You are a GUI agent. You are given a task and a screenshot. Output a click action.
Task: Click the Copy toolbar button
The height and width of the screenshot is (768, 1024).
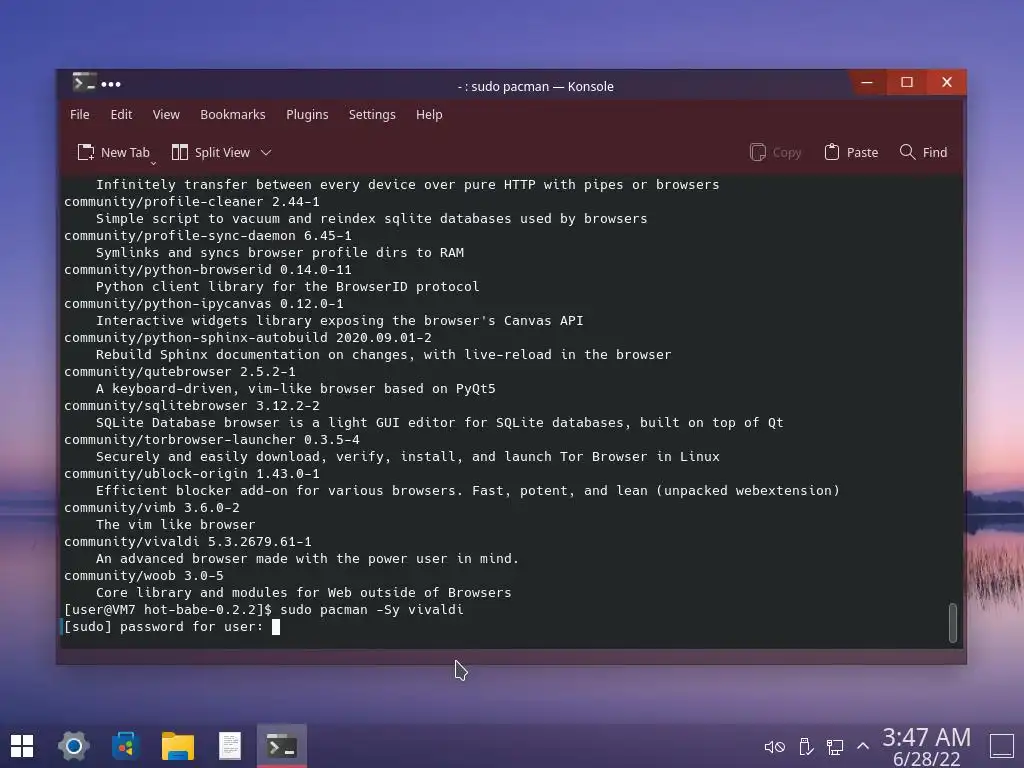point(775,152)
